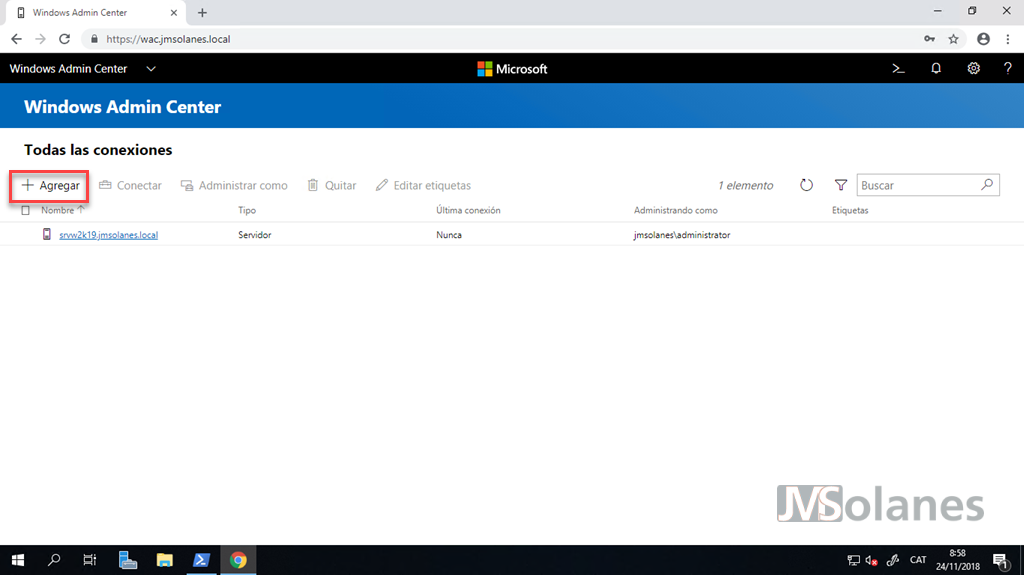
Task: Click the Conectar button
Action: pyautogui.click(x=130, y=186)
